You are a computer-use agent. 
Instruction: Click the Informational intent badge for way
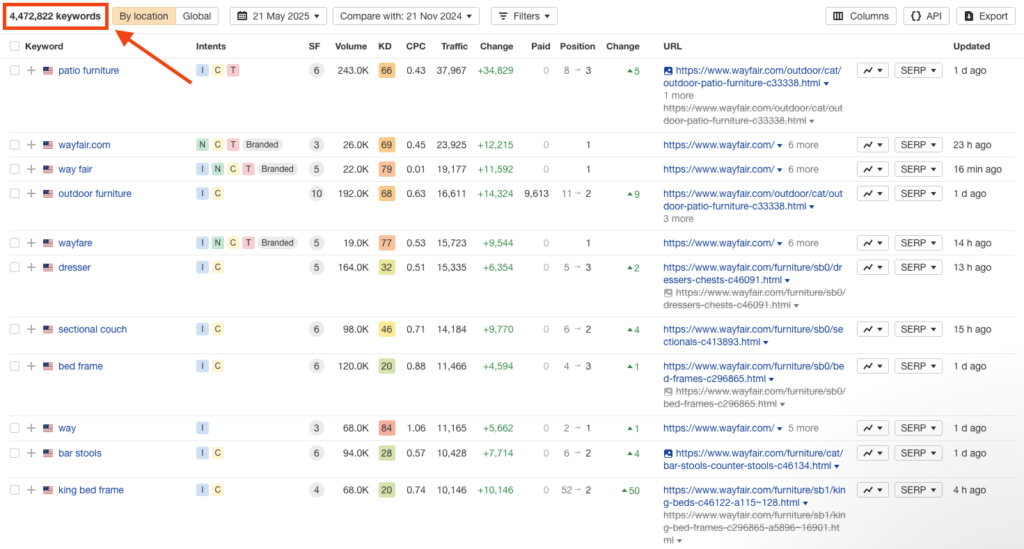point(202,428)
